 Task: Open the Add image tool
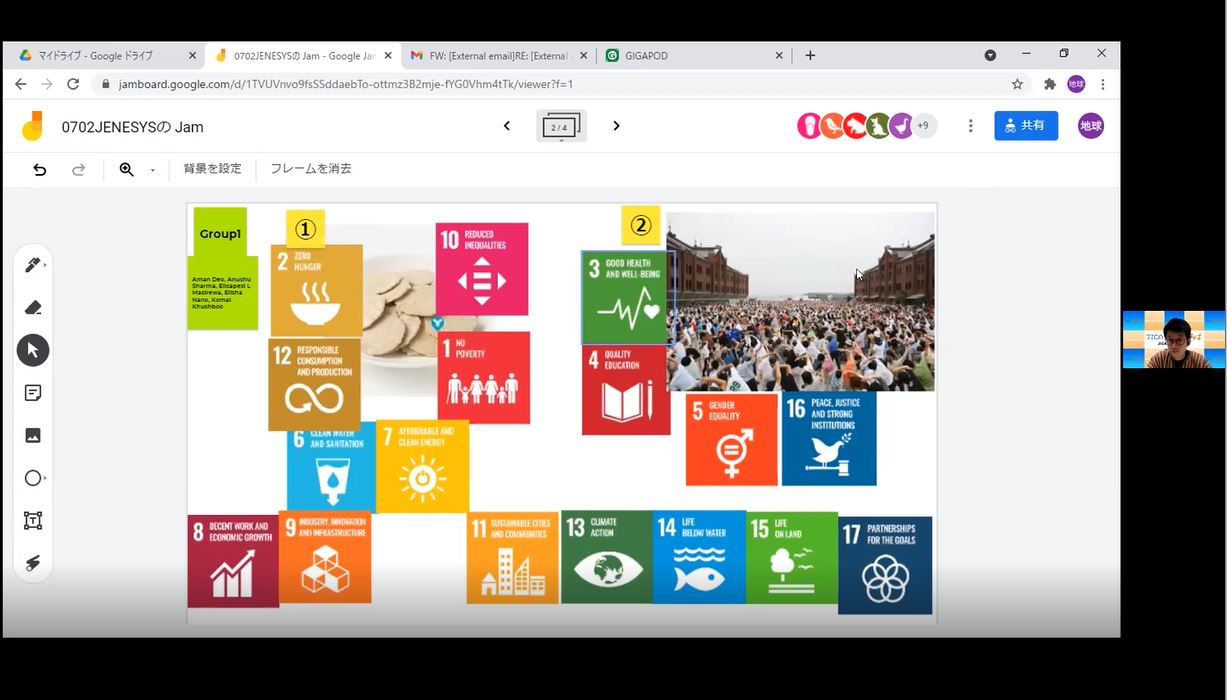tap(32, 435)
